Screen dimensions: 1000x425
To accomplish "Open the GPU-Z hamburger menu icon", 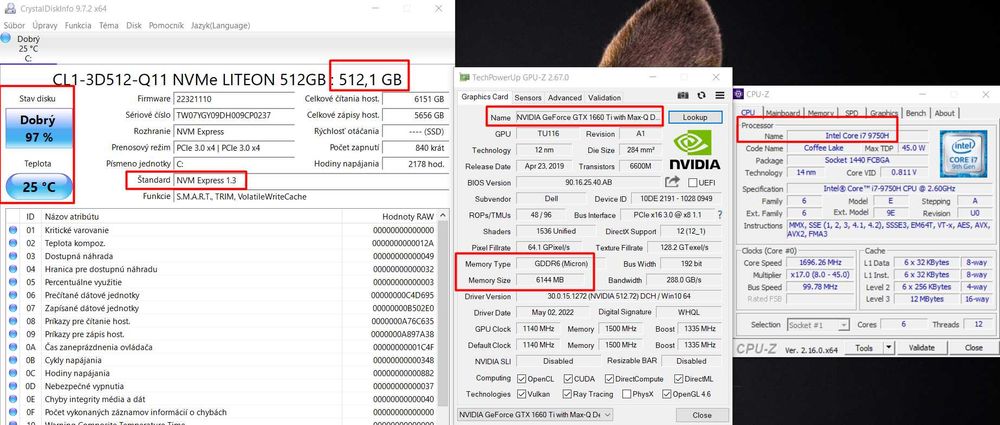I will pos(720,95).
